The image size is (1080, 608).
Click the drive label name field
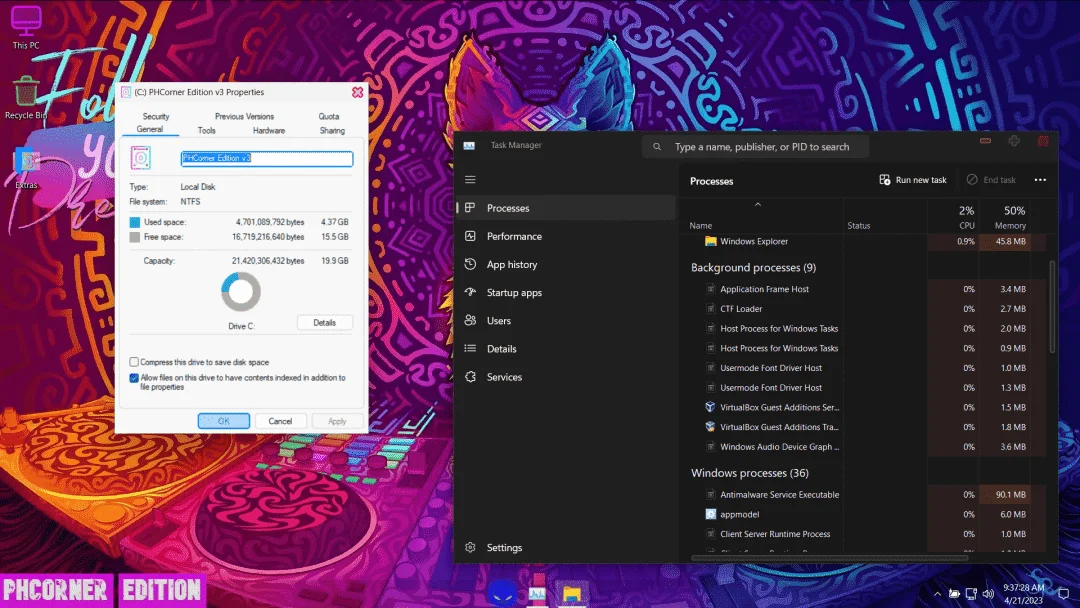click(267, 158)
